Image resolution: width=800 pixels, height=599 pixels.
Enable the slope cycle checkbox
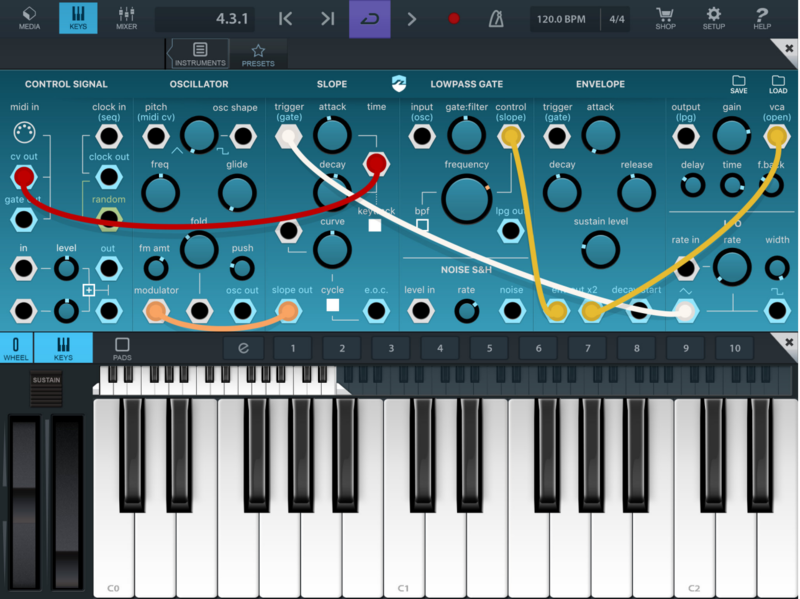(333, 305)
